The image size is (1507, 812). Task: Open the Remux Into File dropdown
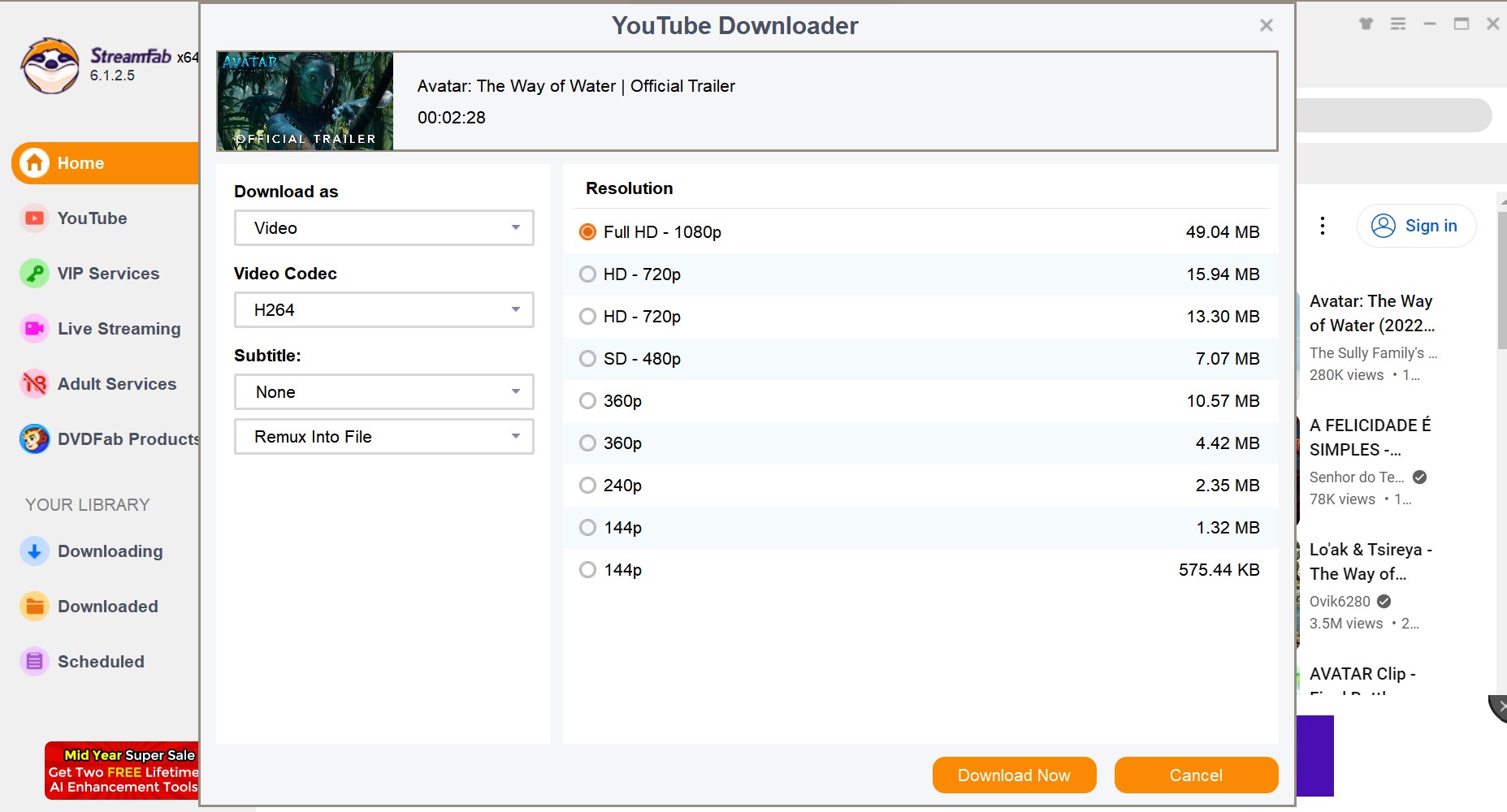coord(384,437)
